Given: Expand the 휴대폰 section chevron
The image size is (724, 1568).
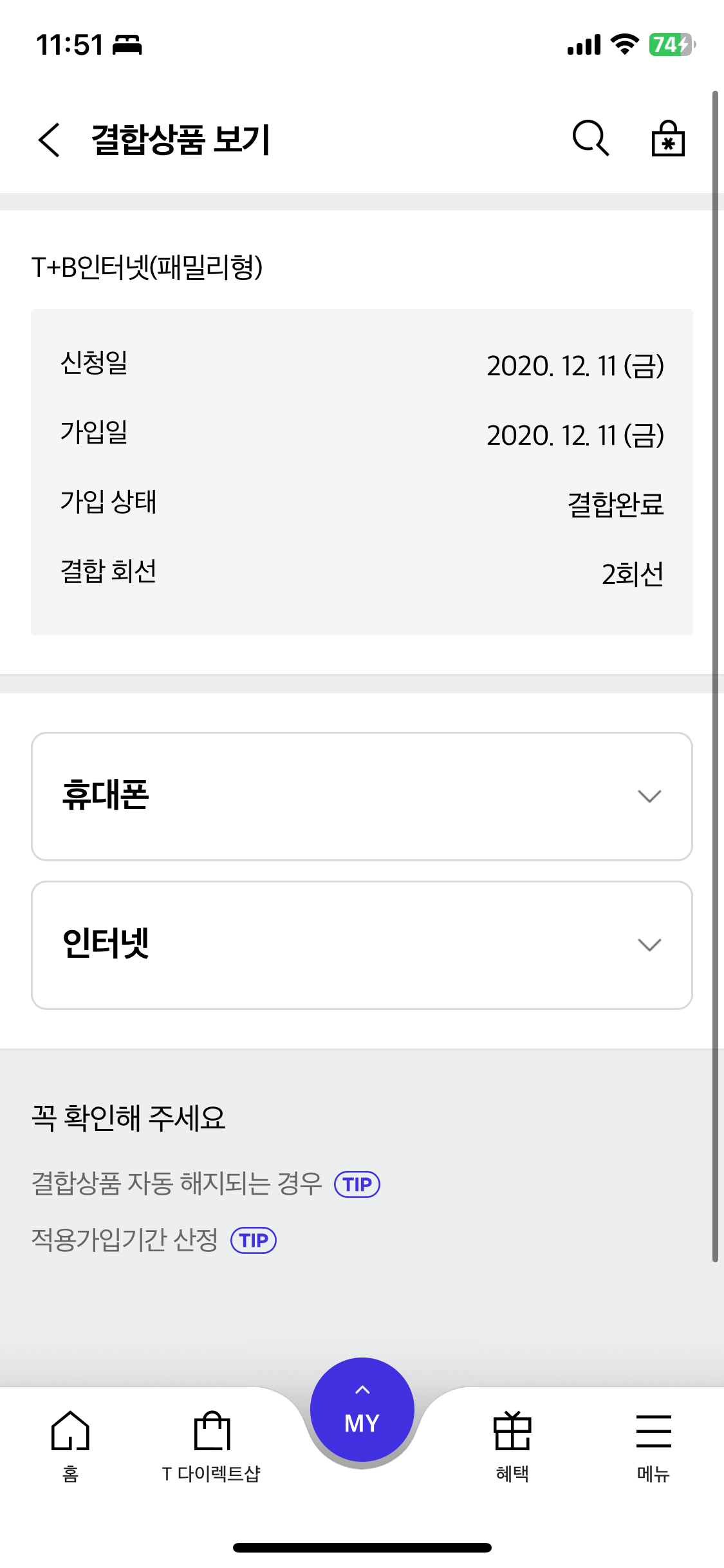Looking at the screenshot, I should [x=649, y=796].
